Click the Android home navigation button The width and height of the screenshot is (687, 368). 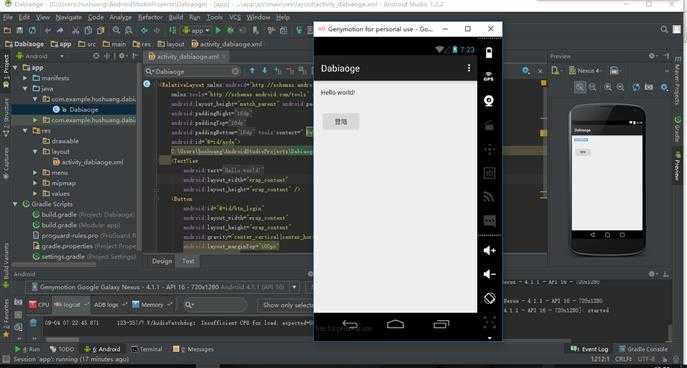(395, 324)
